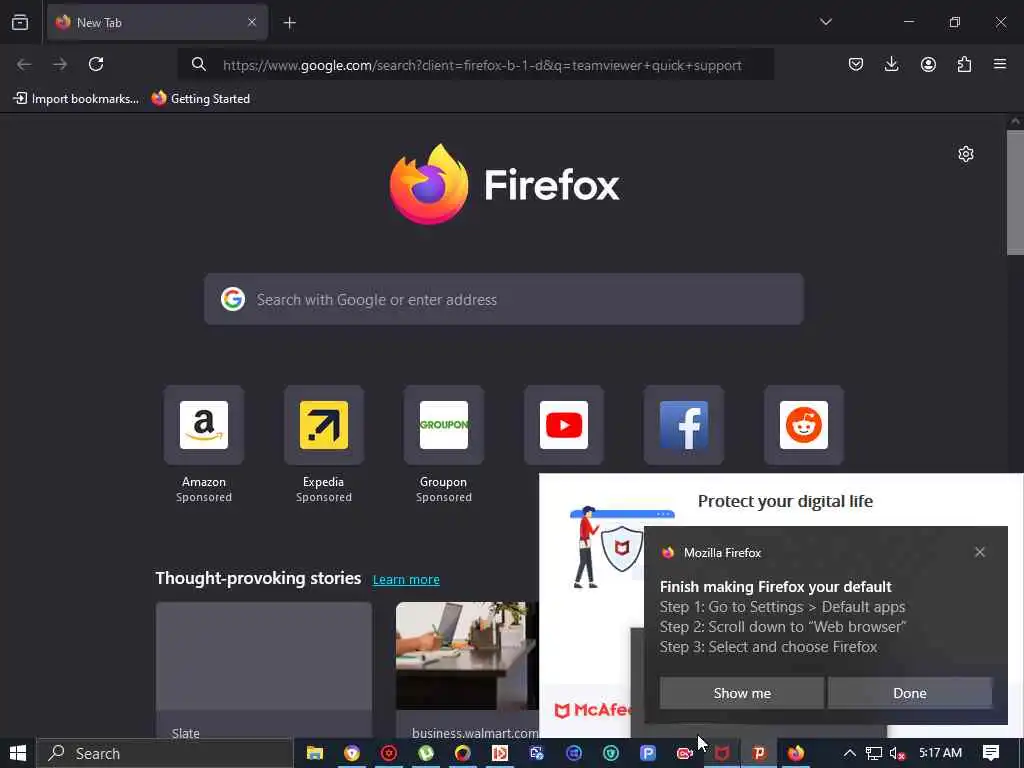This screenshot has height=768, width=1024.
Task: Open File Explorer from the taskbar
Action: [x=315, y=753]
